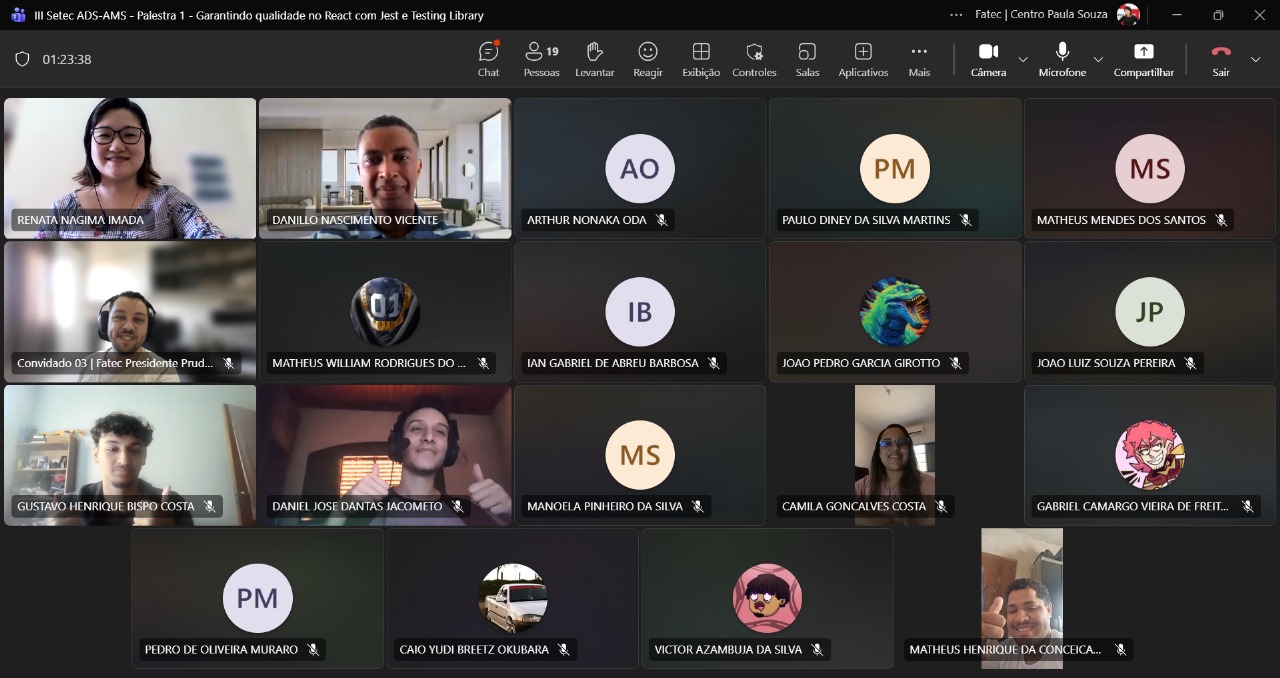Click the shield security indicator icon
The height and width of the screenshot is (678, 1280).
(x=22, y=59)
